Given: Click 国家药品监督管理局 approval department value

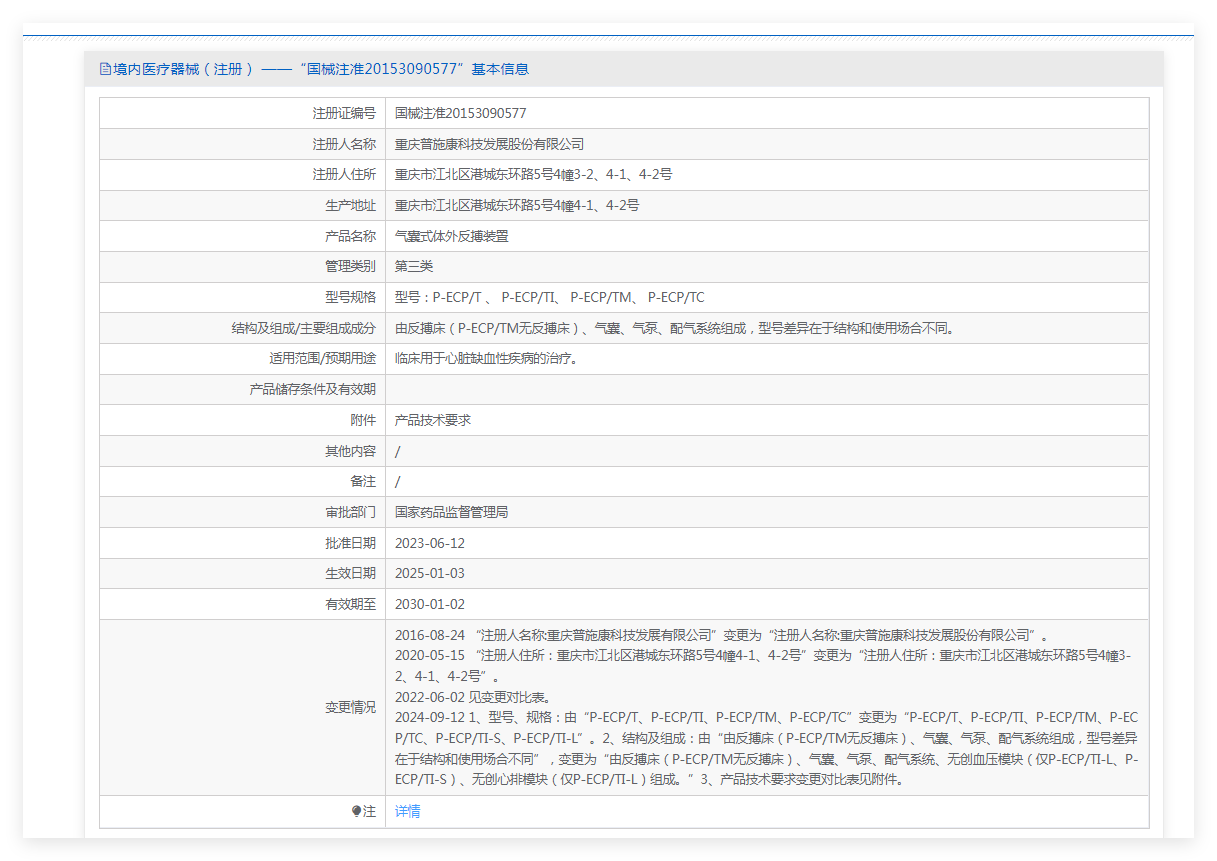Looking at the screenshot, I should (452, 513).
